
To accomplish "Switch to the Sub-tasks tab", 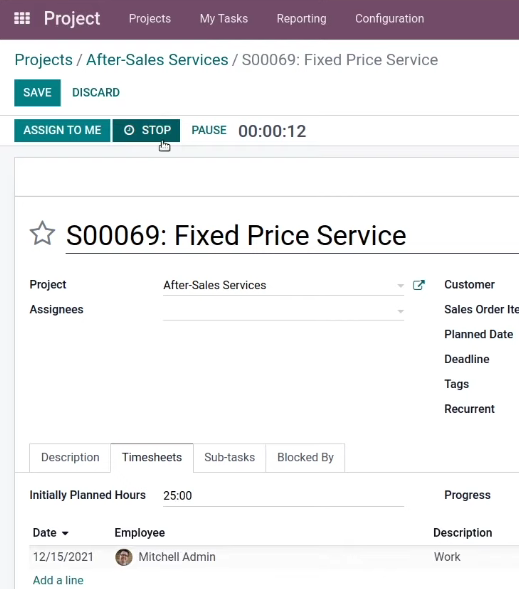I will pyautogui.click(x=229, y=458).
